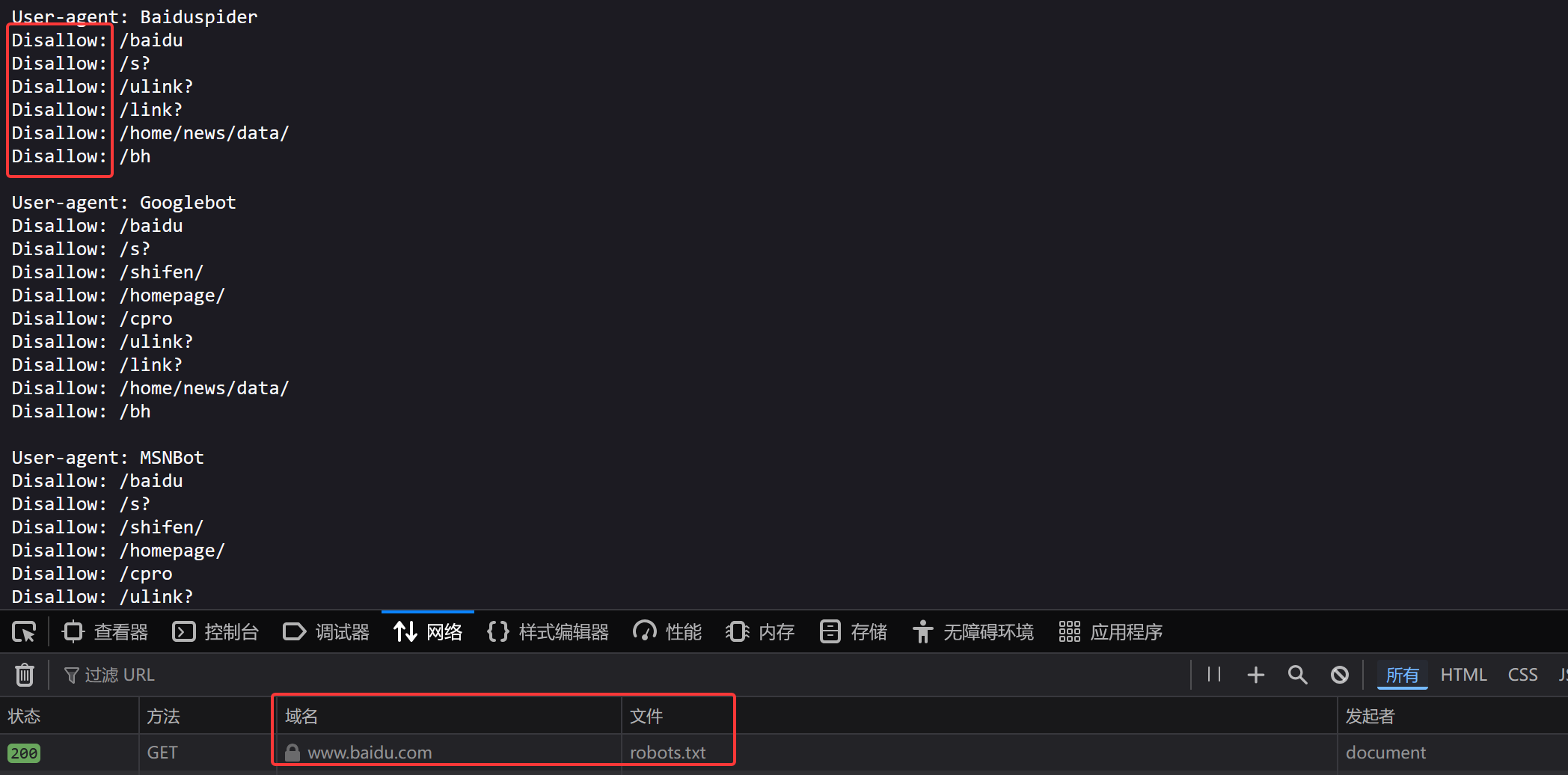Click the User-agent: MSNBot line
This screenshot has height=775, width=1568.
pyautogui.click(x=108, y=458)
